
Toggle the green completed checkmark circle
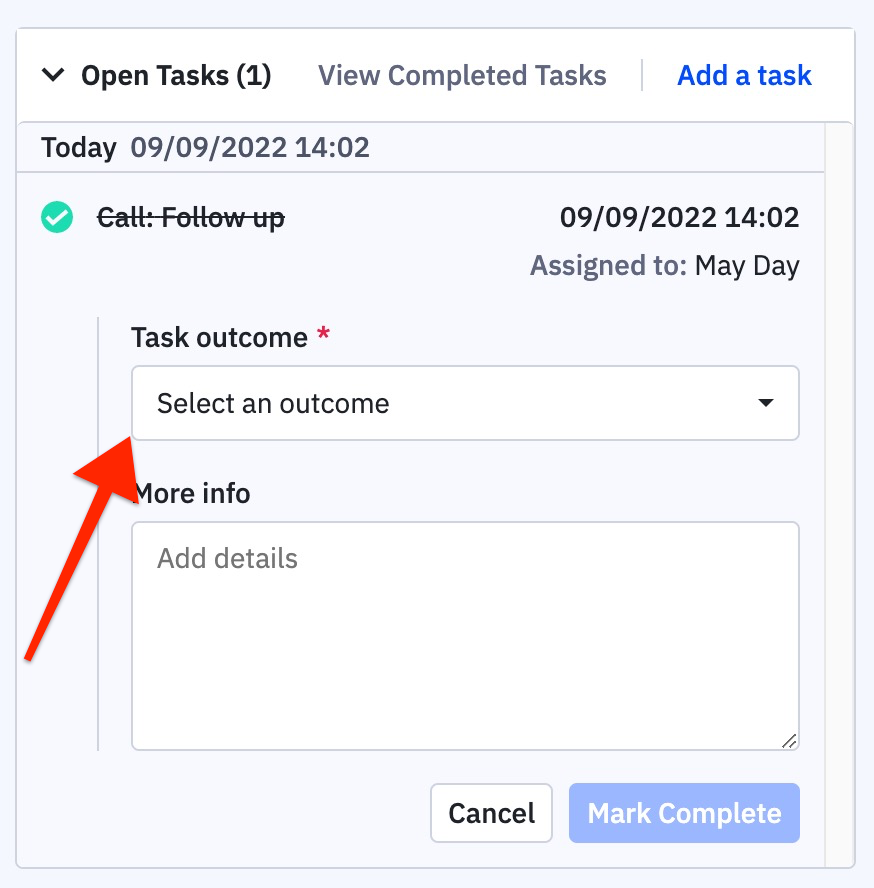(x=57, y=217)
